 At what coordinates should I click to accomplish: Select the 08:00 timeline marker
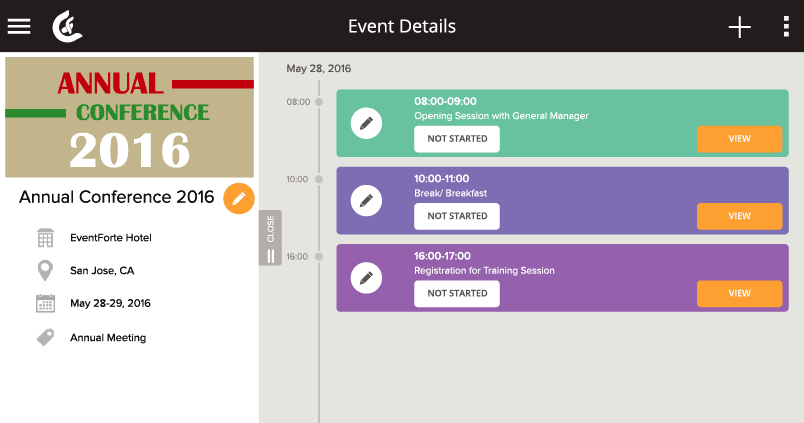(319, 102)
